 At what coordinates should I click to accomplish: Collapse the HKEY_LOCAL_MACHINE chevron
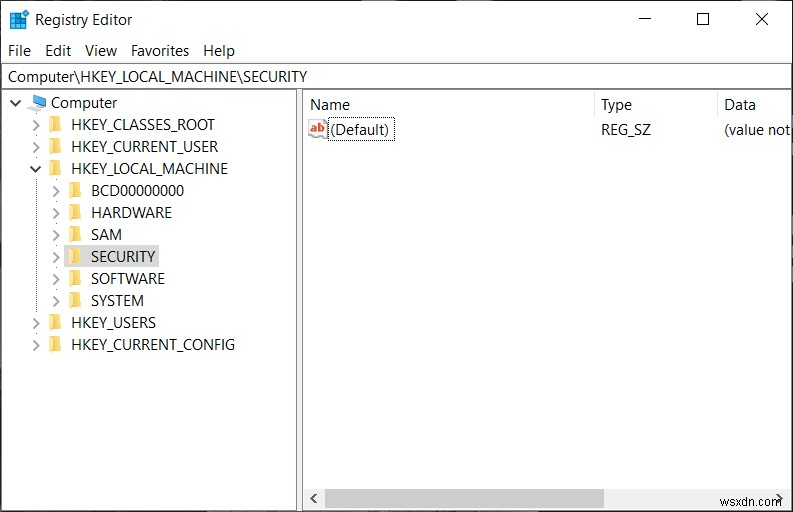35,169
